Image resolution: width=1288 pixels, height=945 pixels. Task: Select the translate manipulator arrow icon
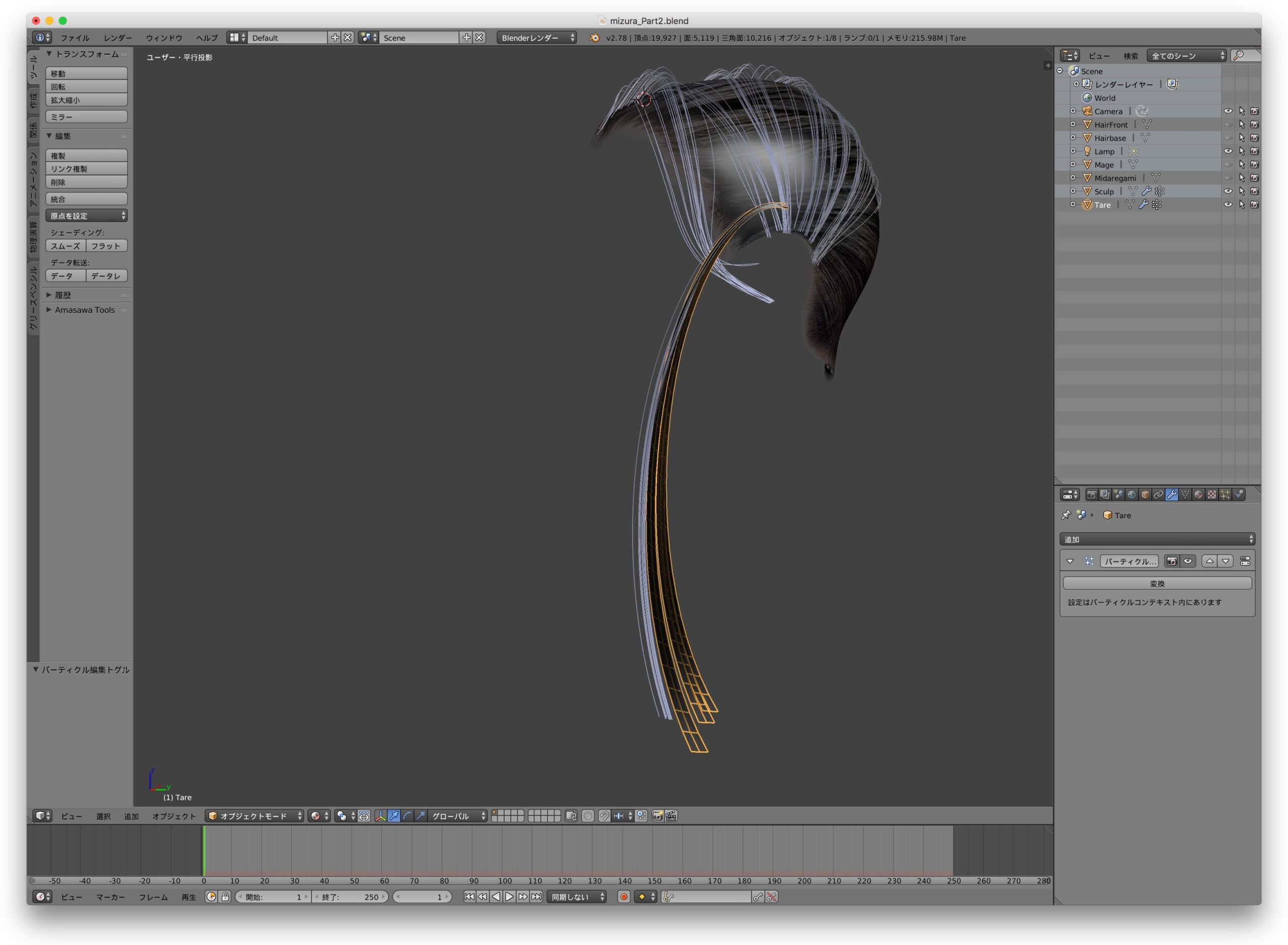click(393, 816)
